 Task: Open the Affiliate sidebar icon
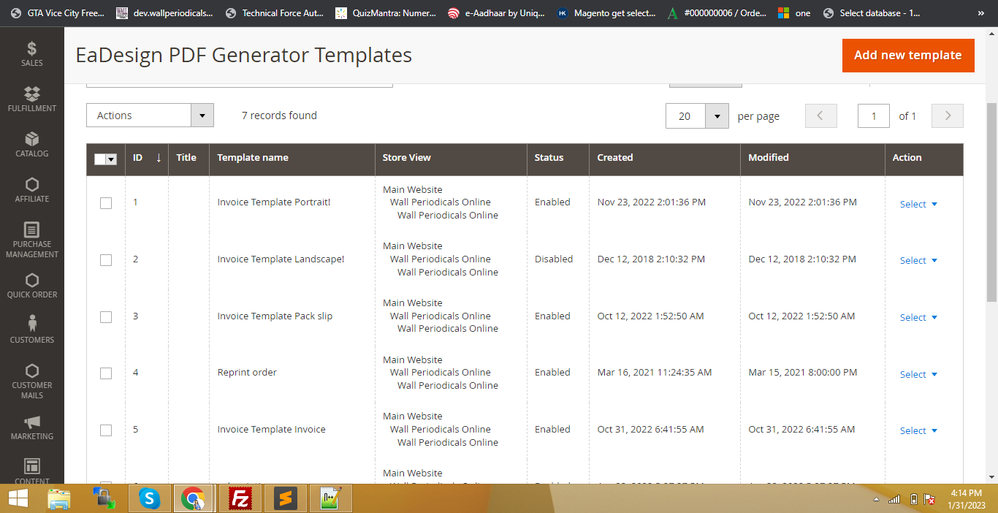click(x=32, y=186)
